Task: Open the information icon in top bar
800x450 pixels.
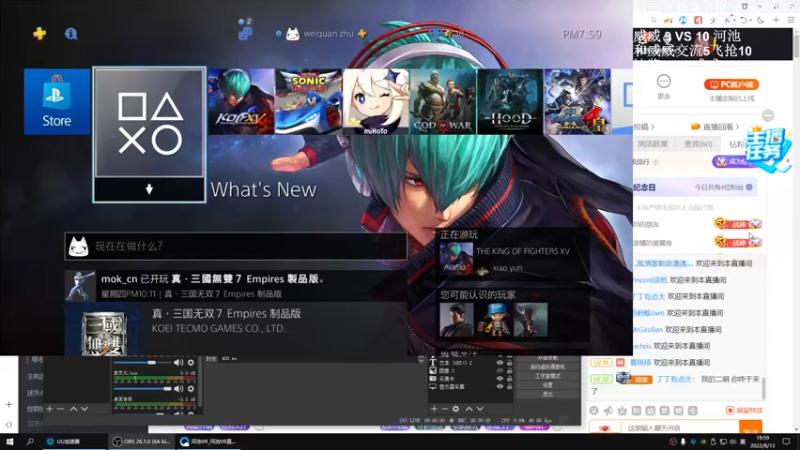Action: pyautogui.click(x=71, y=34)
